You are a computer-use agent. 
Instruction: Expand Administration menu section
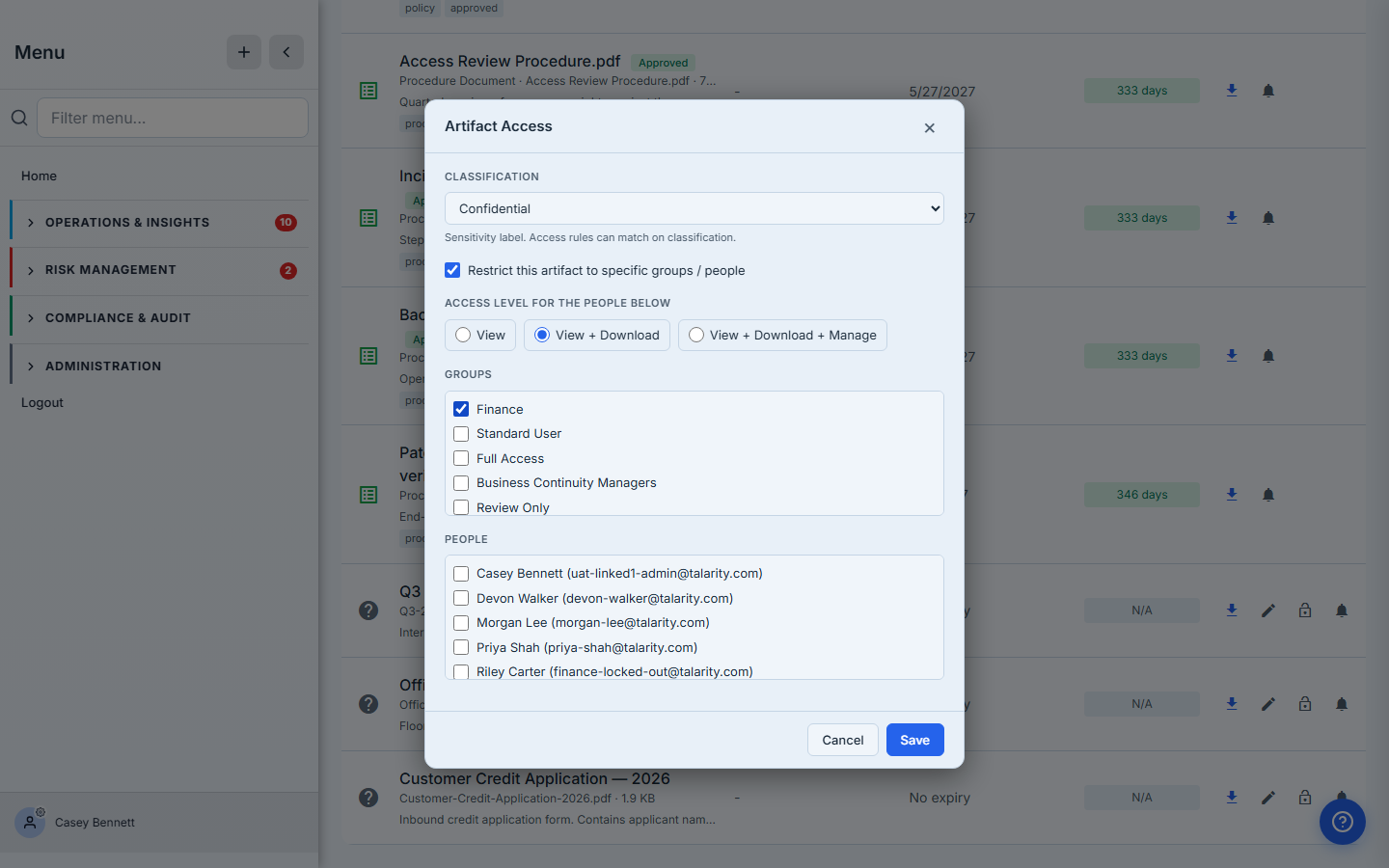159,366
